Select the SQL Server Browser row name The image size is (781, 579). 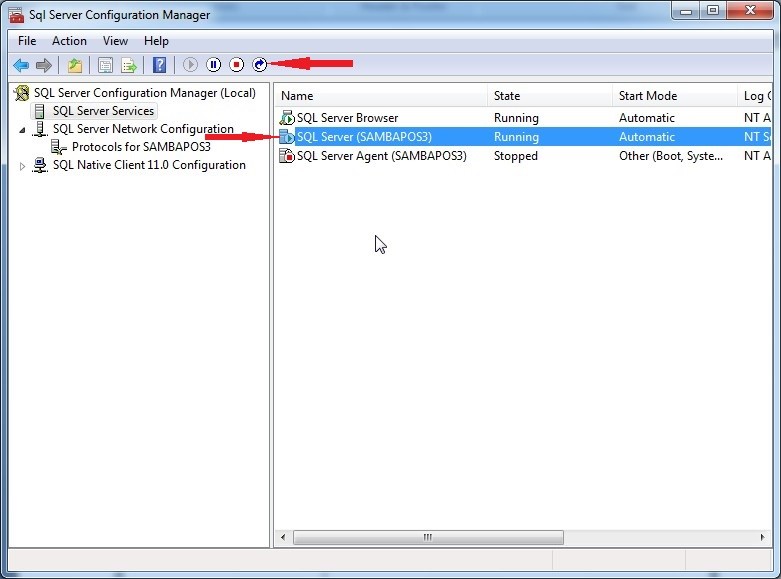point(347,118)
